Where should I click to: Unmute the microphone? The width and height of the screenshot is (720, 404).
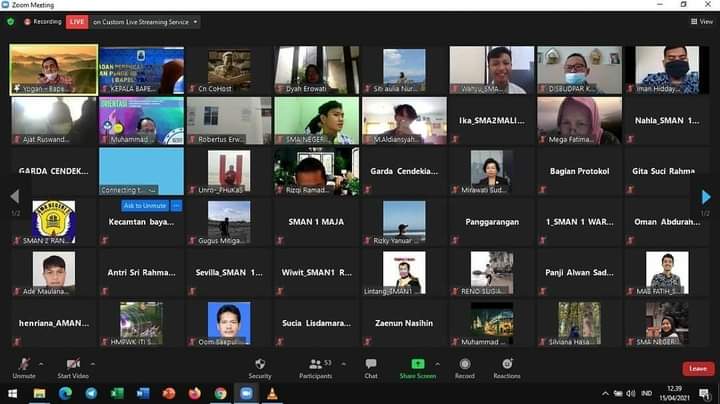pyautogui.click(x=24, y=364)
